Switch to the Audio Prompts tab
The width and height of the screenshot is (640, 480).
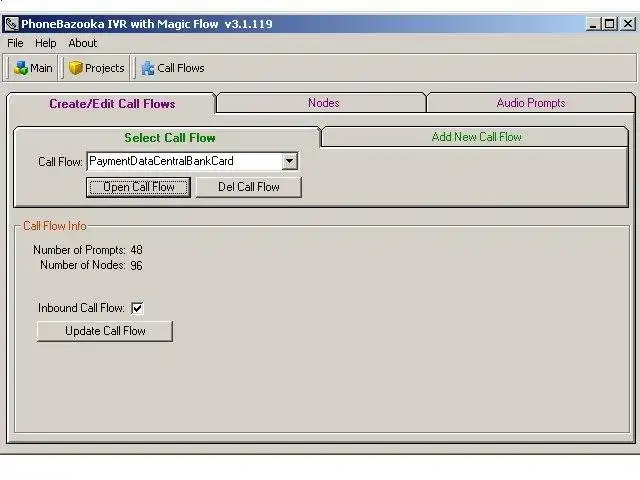click(x=531, y=103)
